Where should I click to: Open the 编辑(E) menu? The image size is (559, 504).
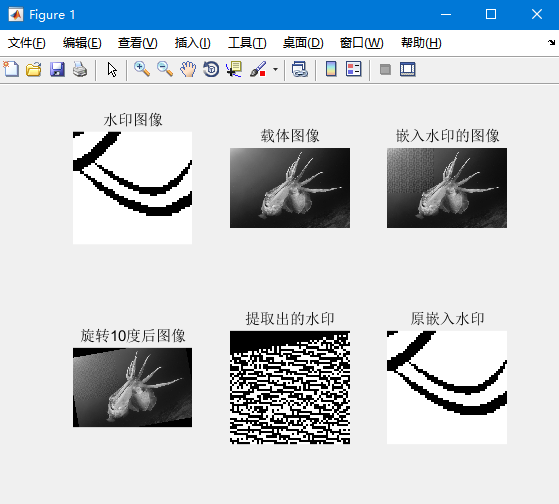(x=82, y=43)
